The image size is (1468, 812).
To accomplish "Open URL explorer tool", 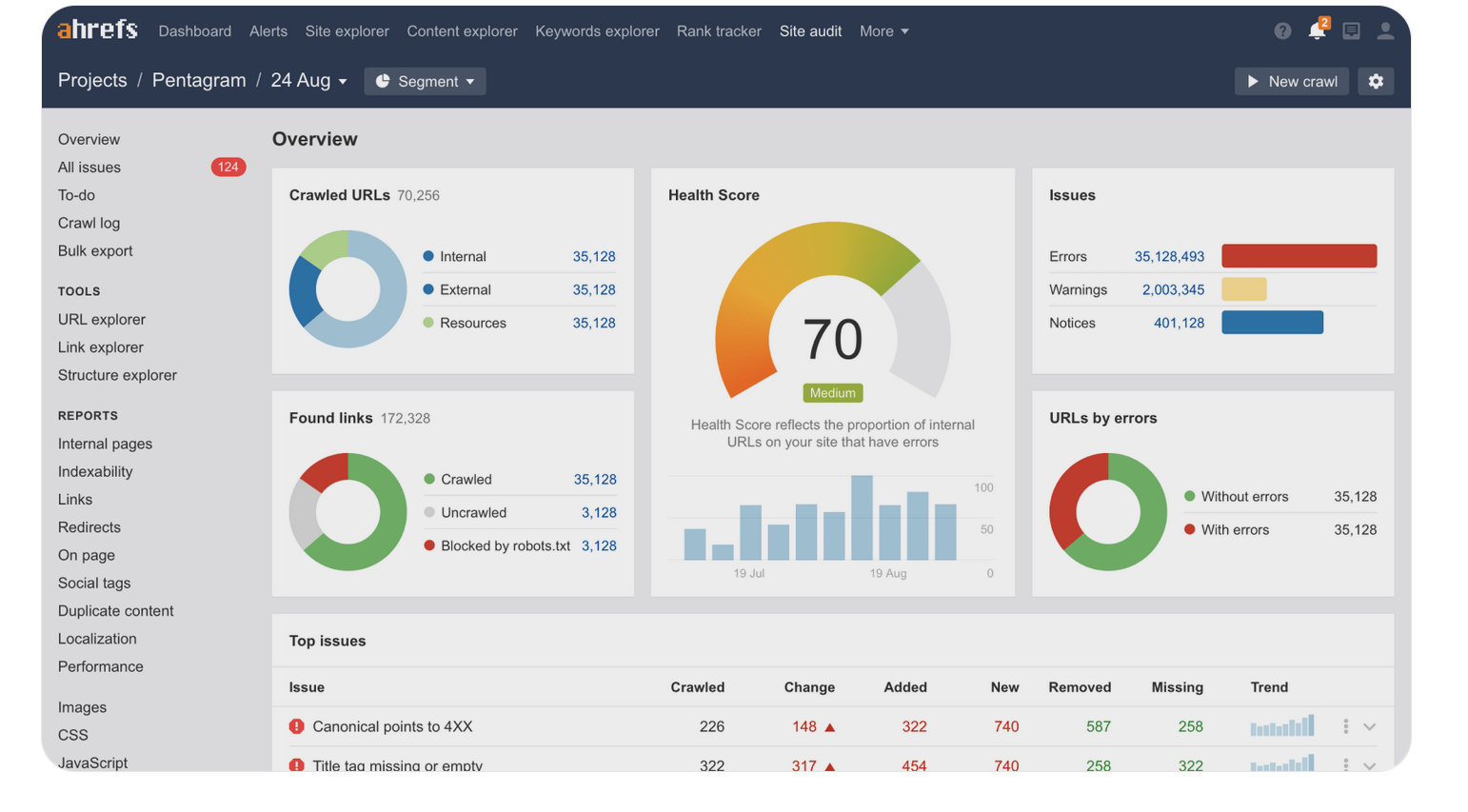I will (x=102, y=319).
